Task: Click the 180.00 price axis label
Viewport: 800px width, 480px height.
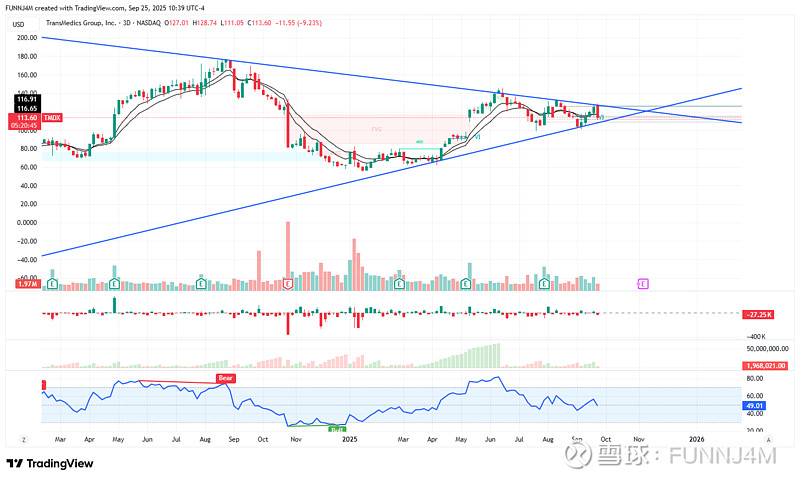Action: point(27,57)
